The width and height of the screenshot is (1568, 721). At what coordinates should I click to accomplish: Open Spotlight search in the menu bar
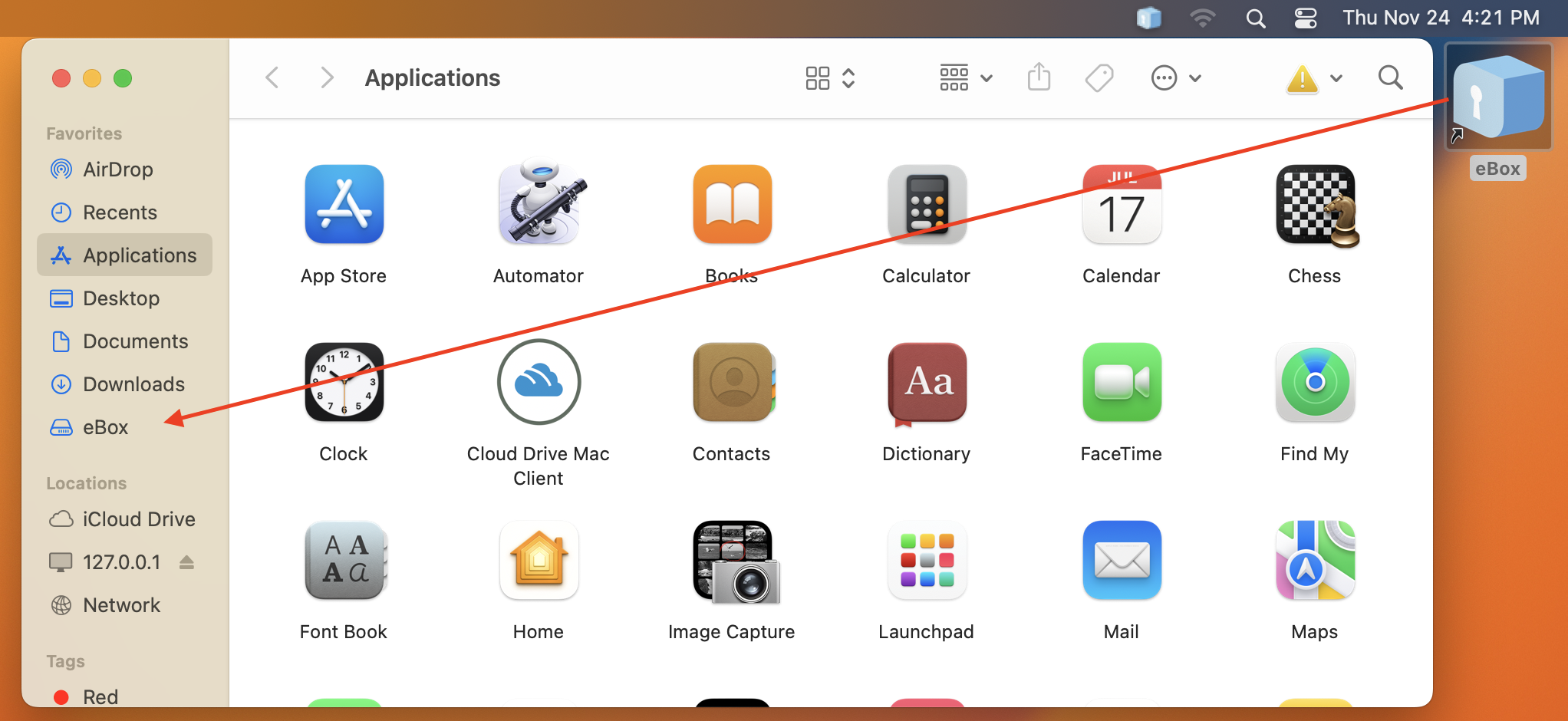[x=1256, y=18]
